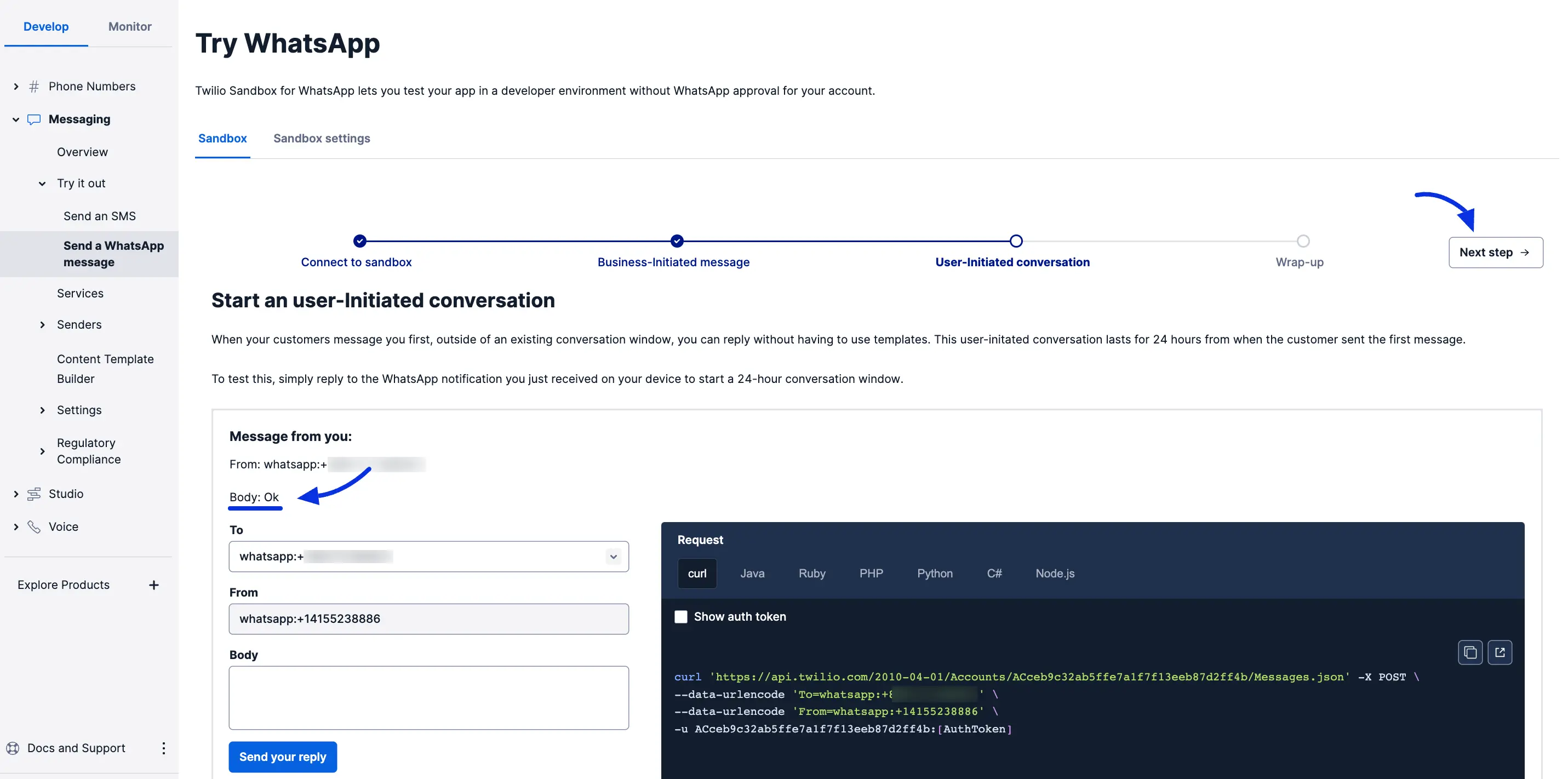Expand the Senders submenu
The image size is (1568, 779).
click(x=42, y=324)
